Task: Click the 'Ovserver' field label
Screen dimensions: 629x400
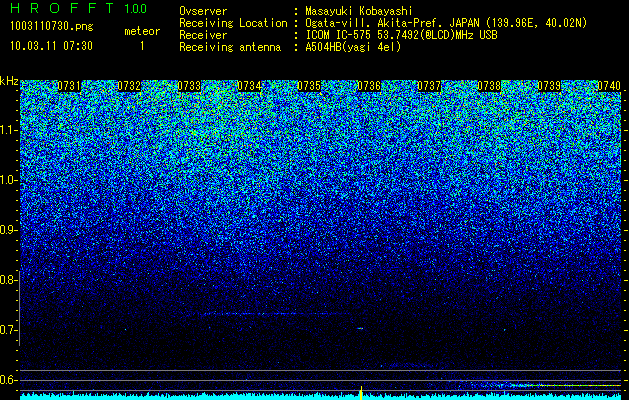Action: pos(203,11)
